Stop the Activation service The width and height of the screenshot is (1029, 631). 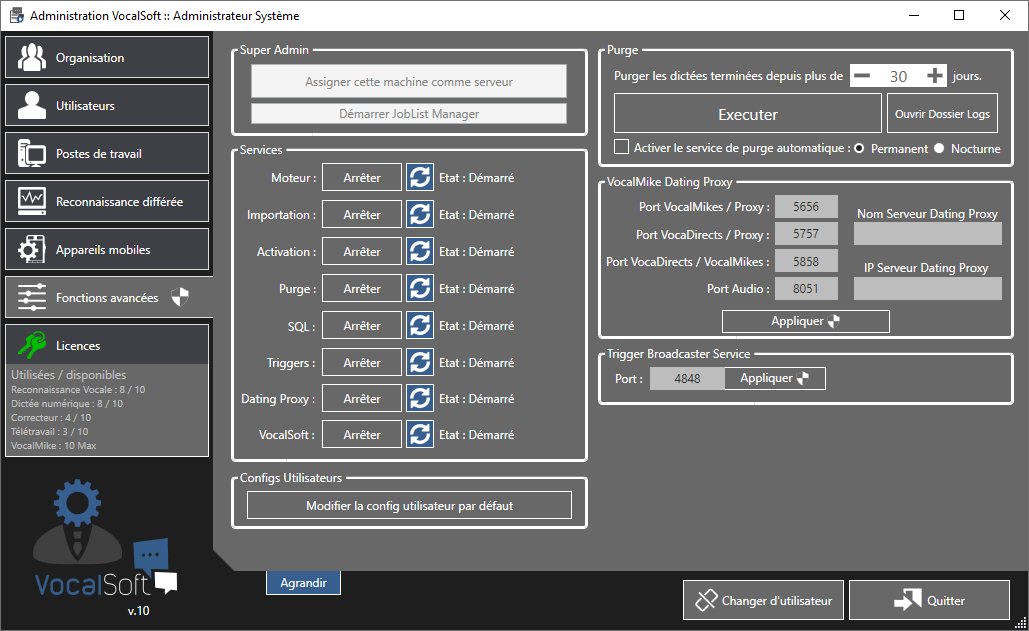[x=362, y=252]
